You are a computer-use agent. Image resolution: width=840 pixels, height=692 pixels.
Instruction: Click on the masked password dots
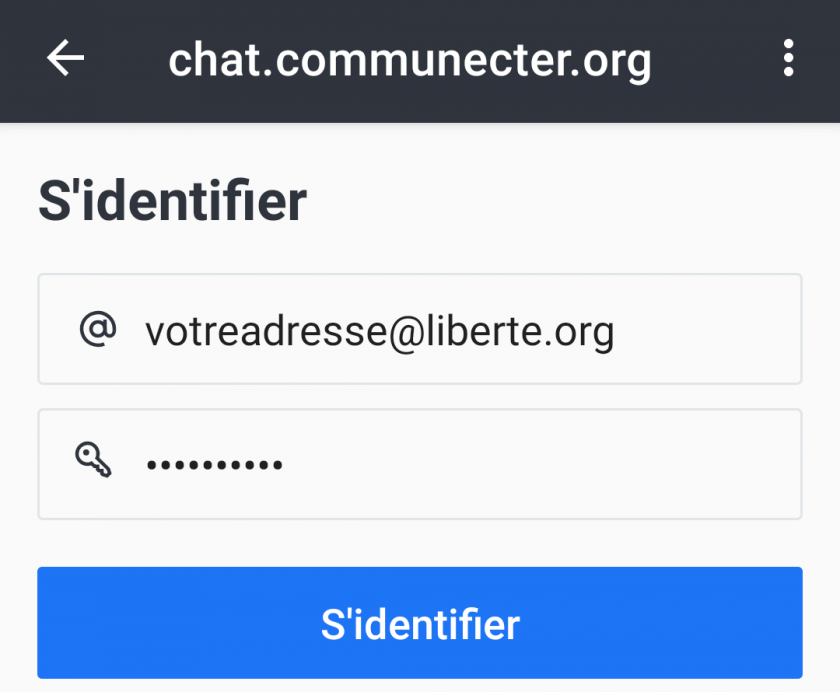[x=214, y=465]
